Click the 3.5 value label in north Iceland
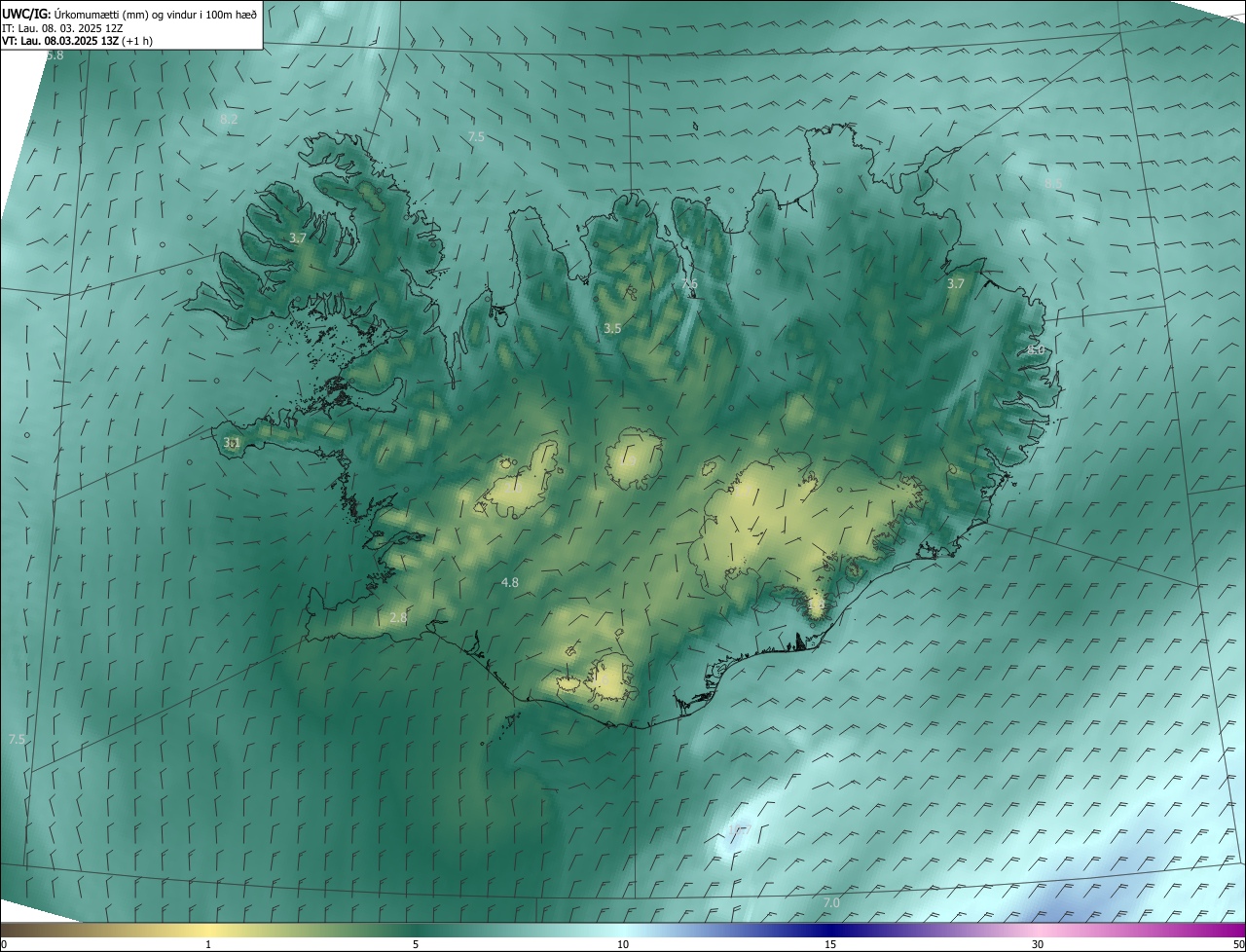This screenshot has height=952, width=1246. pyautogui.click(x=612, y=329)
